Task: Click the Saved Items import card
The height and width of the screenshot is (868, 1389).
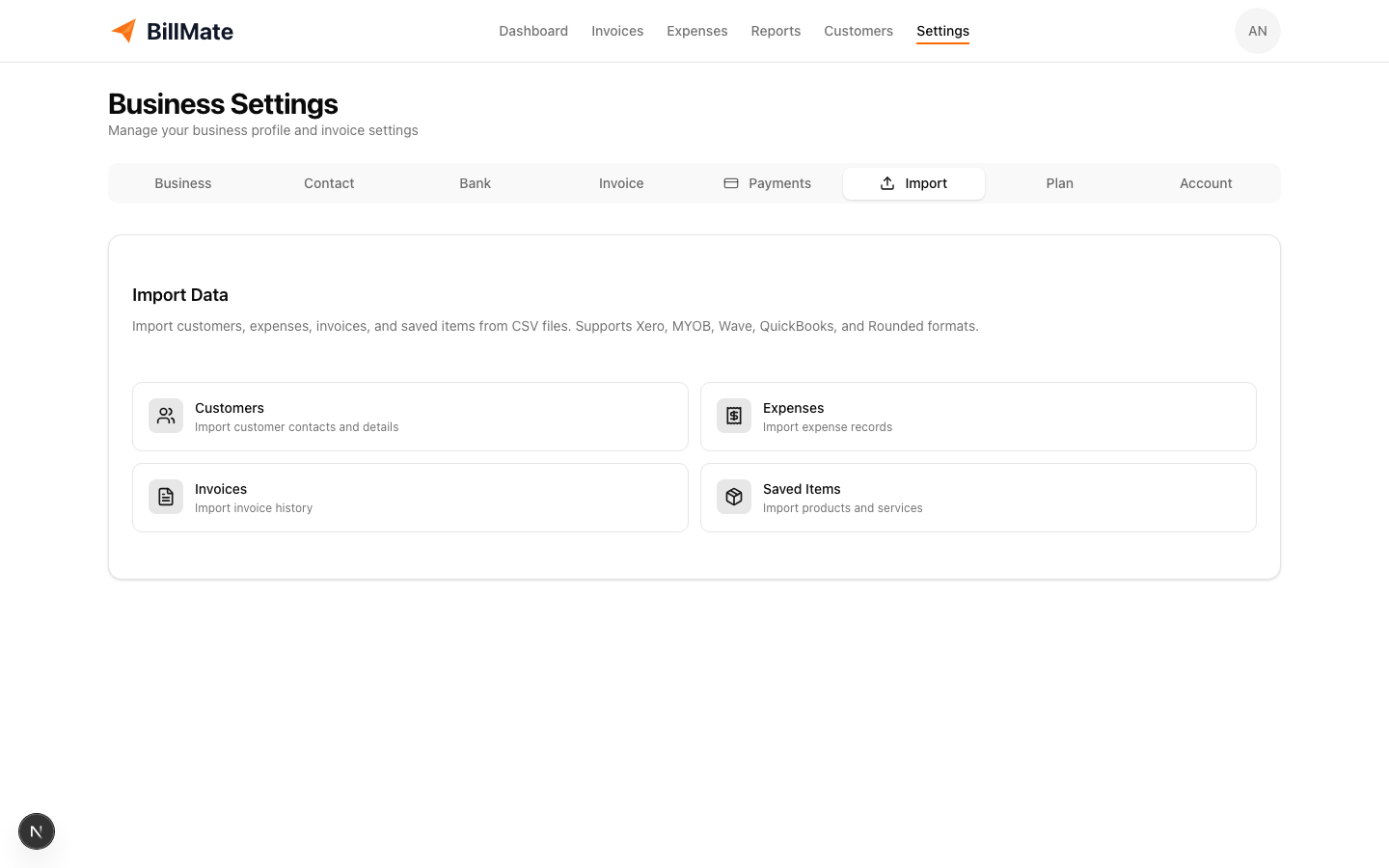Action: click(978, 497)
